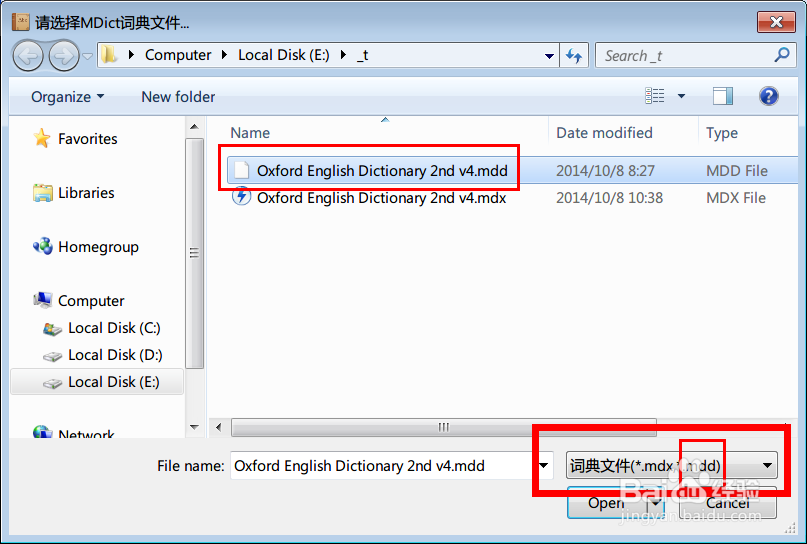The height and width of the screenshot is (544, 807).
Task: Click the horizontal scrollbar left arrow
Action: pos(219,428)
